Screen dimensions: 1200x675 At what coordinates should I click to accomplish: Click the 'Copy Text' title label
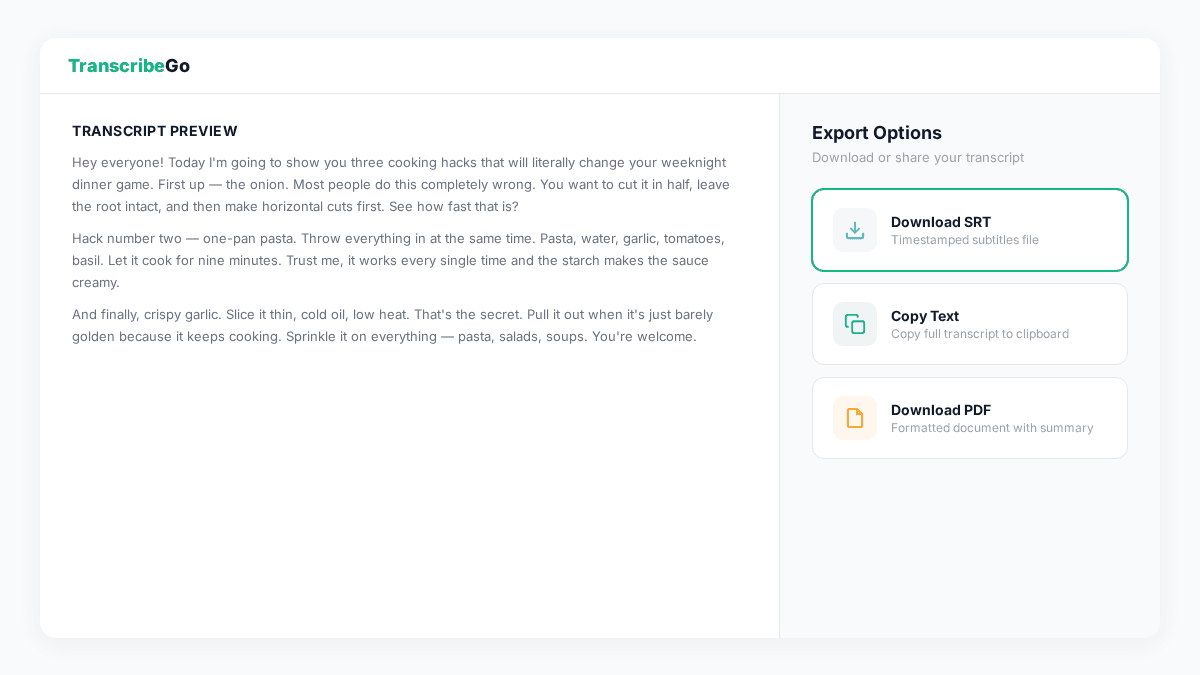click(925, 316)
